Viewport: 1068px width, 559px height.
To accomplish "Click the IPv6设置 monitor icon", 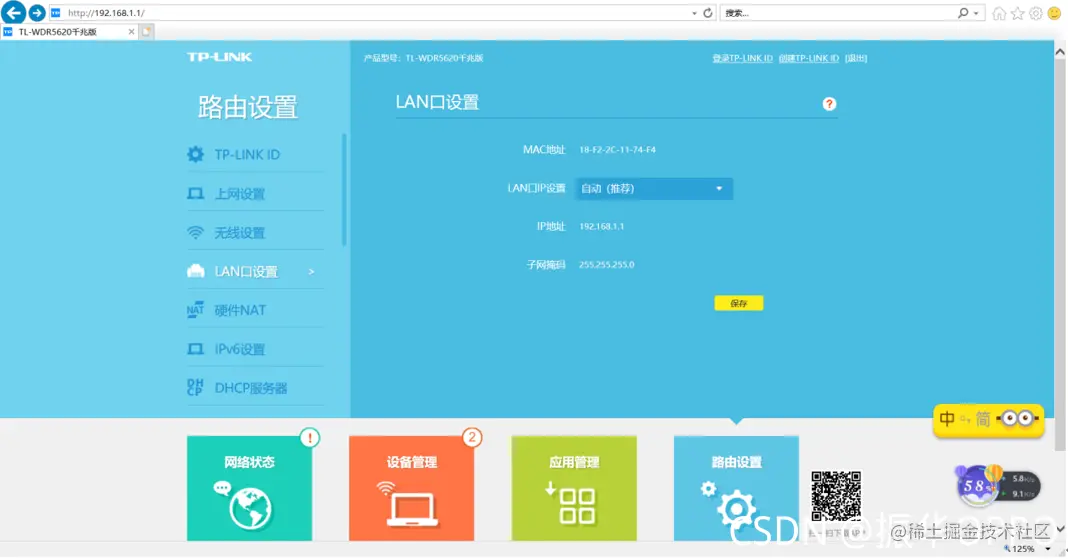I will [x=195, y=349].
